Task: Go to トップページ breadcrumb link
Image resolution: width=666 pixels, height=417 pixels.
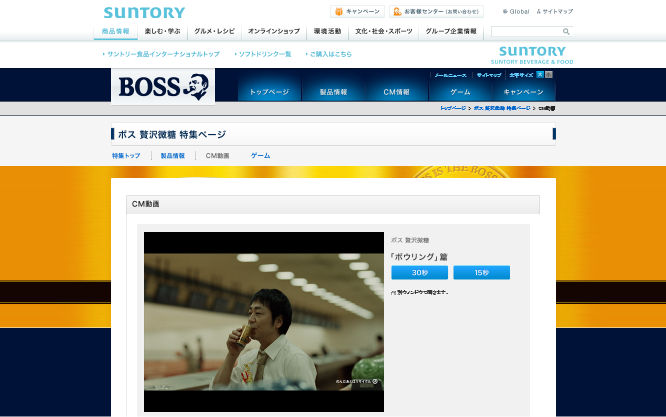Action: (x=453, y=108)
